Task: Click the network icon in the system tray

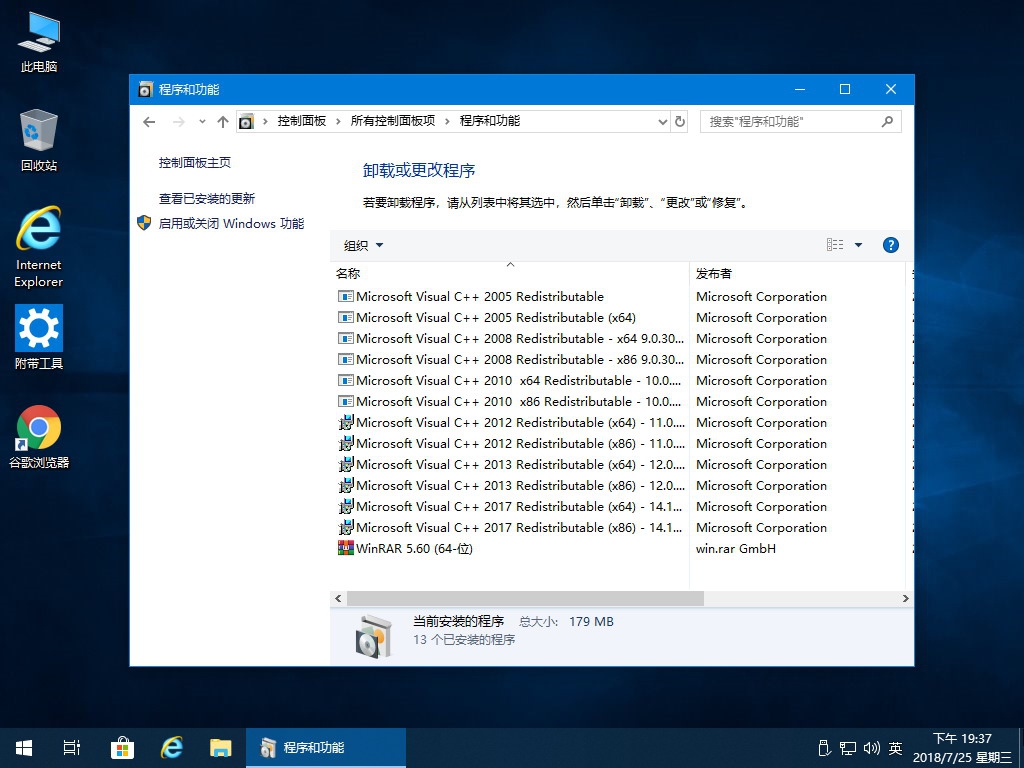Action: click(848, 748)
